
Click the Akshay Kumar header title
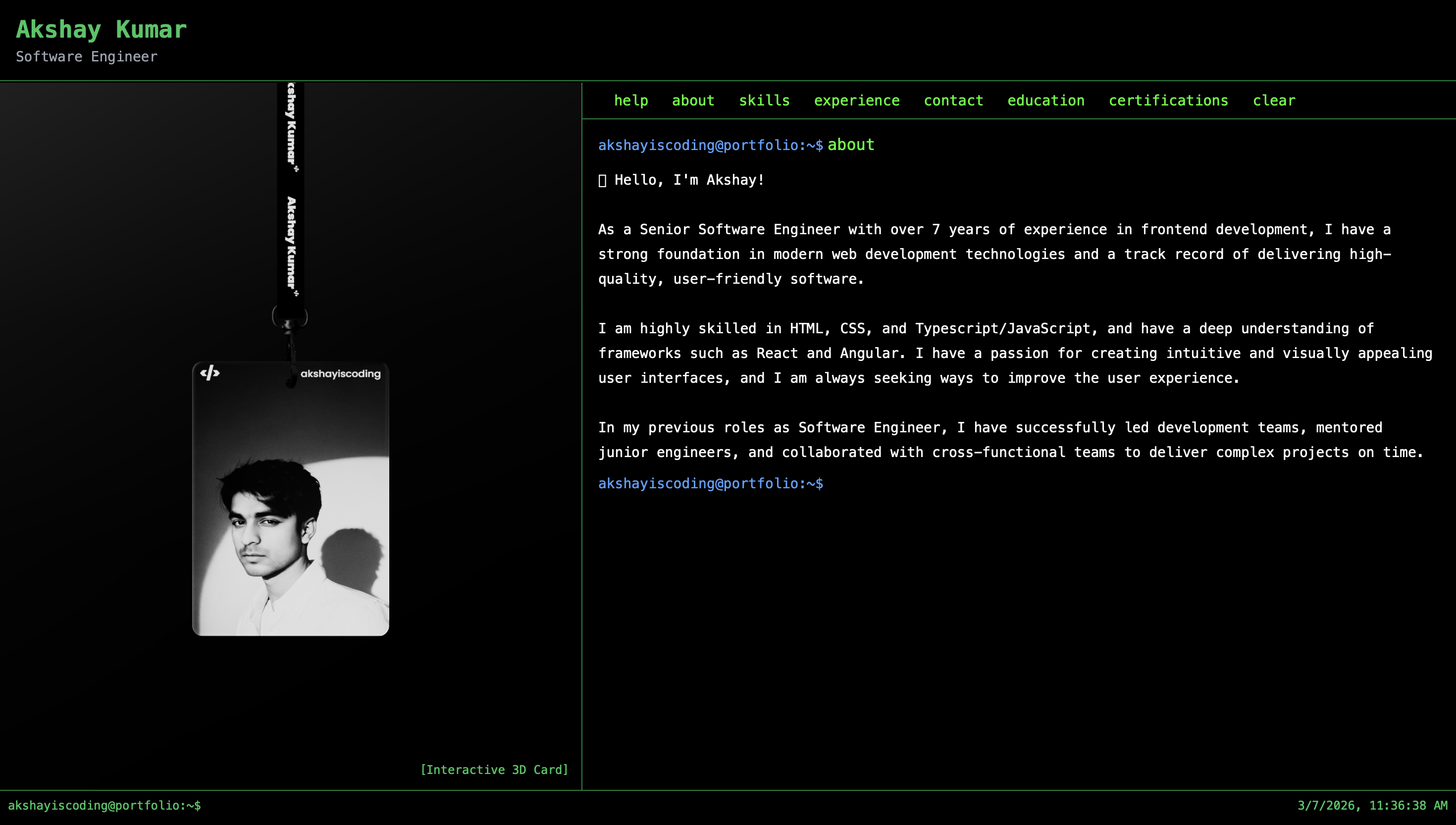coord(102,30)
